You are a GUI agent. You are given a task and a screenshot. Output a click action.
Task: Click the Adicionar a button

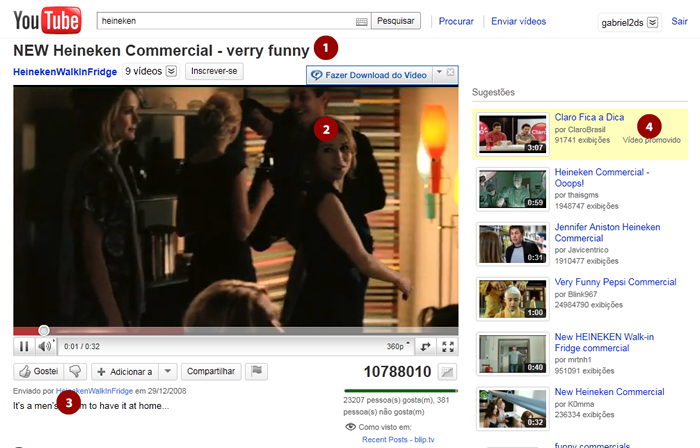click(125, 371)
